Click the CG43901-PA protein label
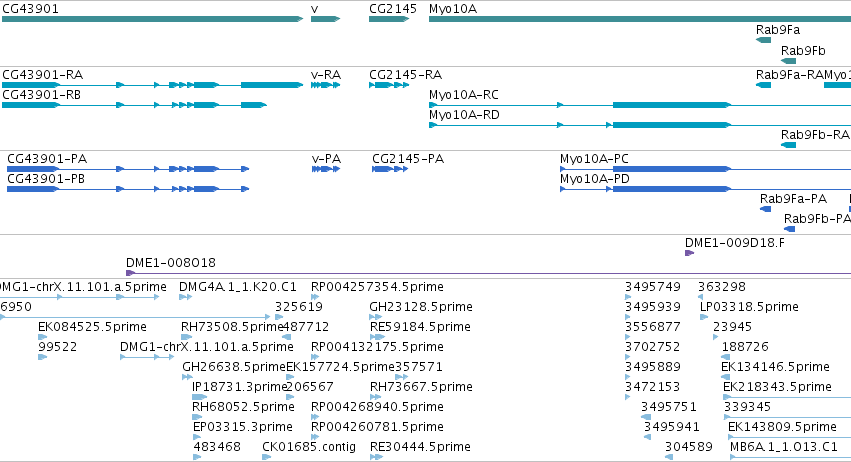 tap(47, 159)
